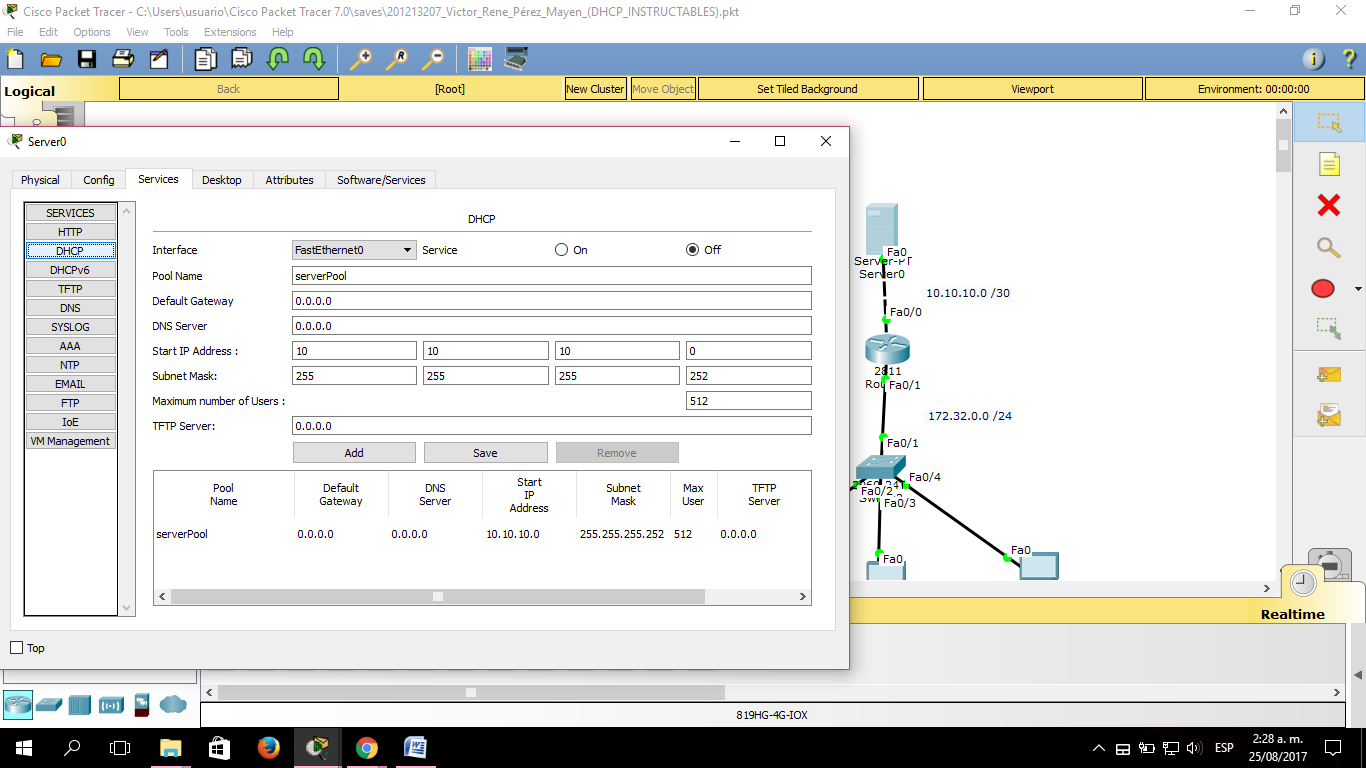This screenshot has width=1366, height=768.
Task: Collapse the device panel using the left chevron
Action: pos(207,691)
